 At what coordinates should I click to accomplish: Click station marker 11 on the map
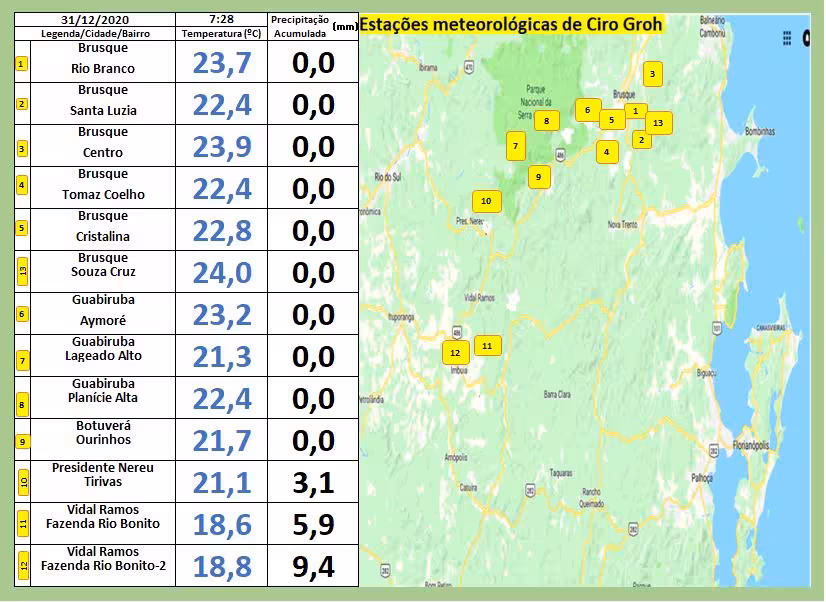pyautogui.click(x=487, y=345)
